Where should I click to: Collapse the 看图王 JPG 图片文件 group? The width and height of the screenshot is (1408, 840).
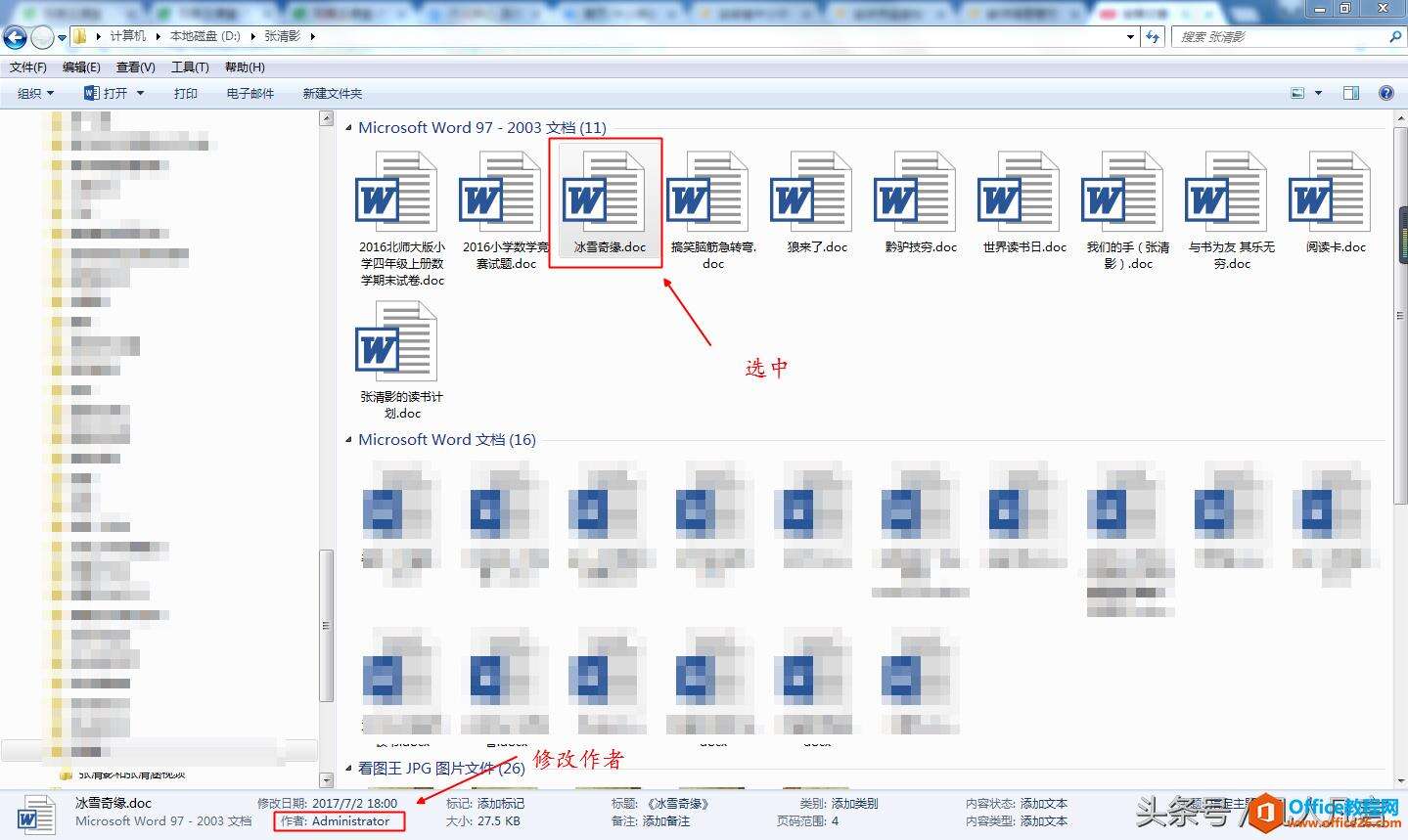[x=348, y=769]
